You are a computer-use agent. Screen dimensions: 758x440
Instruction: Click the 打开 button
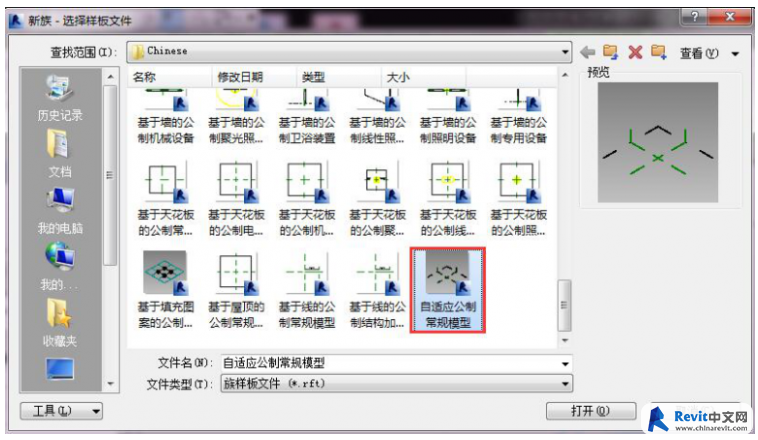tap(591, 411)
